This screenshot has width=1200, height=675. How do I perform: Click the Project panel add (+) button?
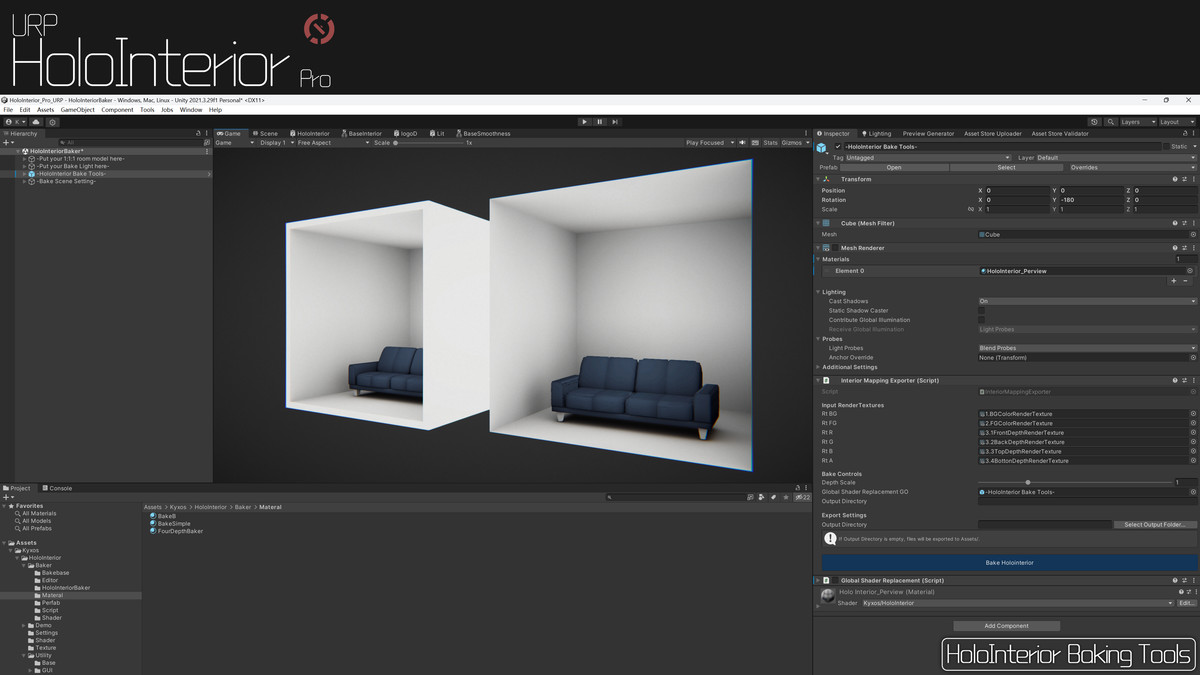[x=7, y=497]
